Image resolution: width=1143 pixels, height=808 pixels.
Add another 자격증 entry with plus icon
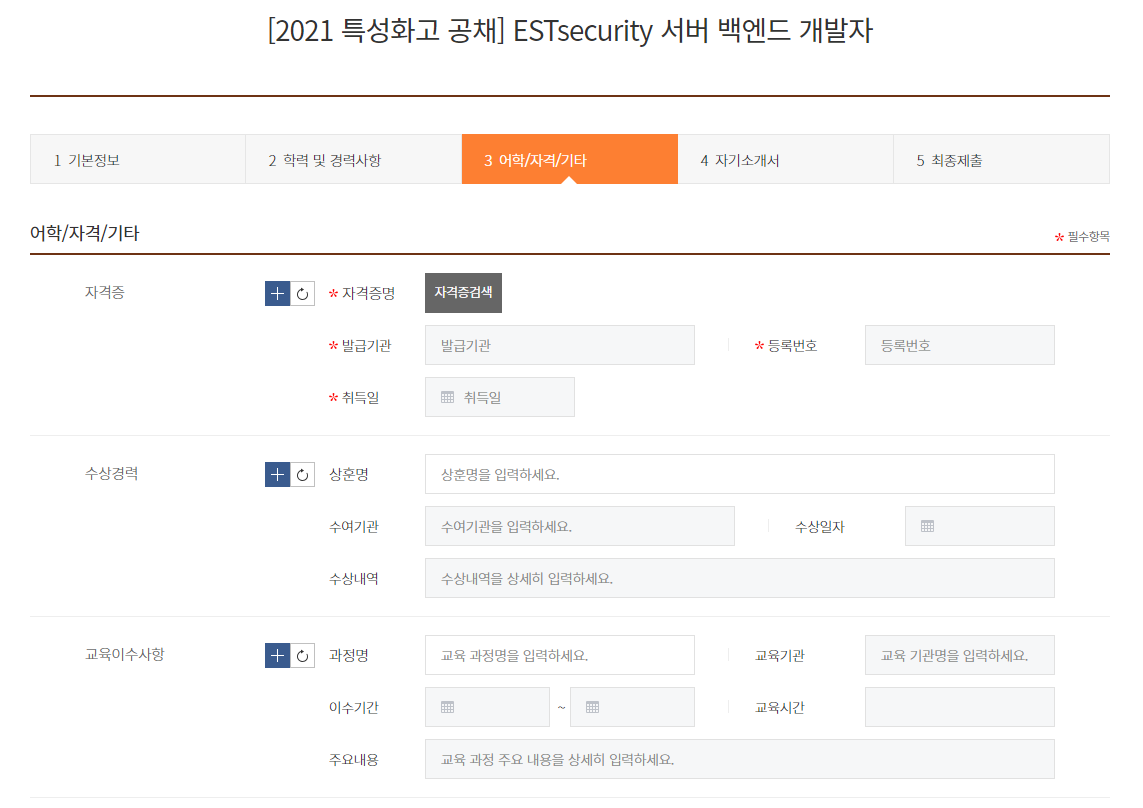click(x=277, y=293)
